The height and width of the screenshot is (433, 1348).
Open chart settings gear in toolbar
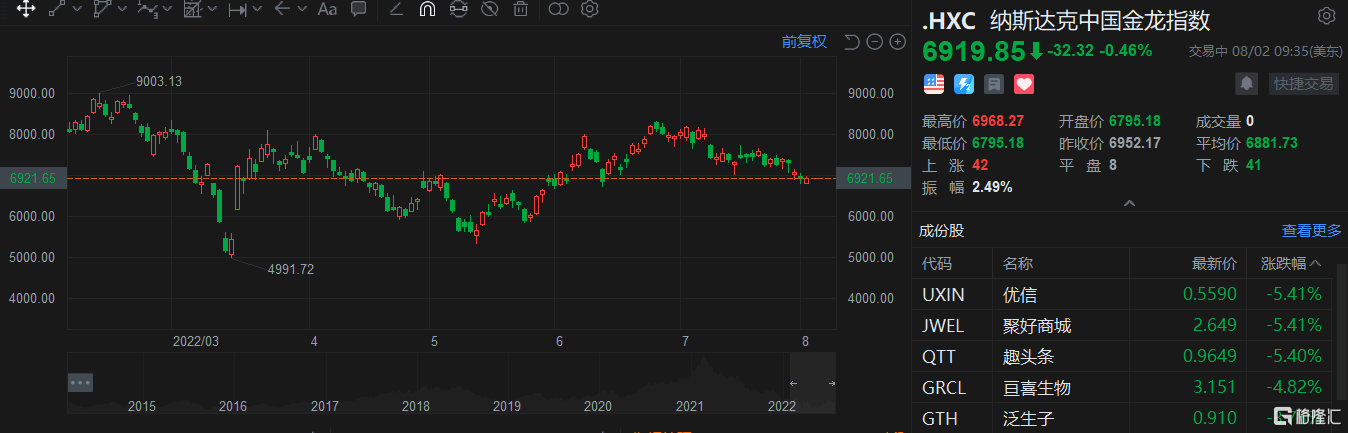(x=589, y=10)
